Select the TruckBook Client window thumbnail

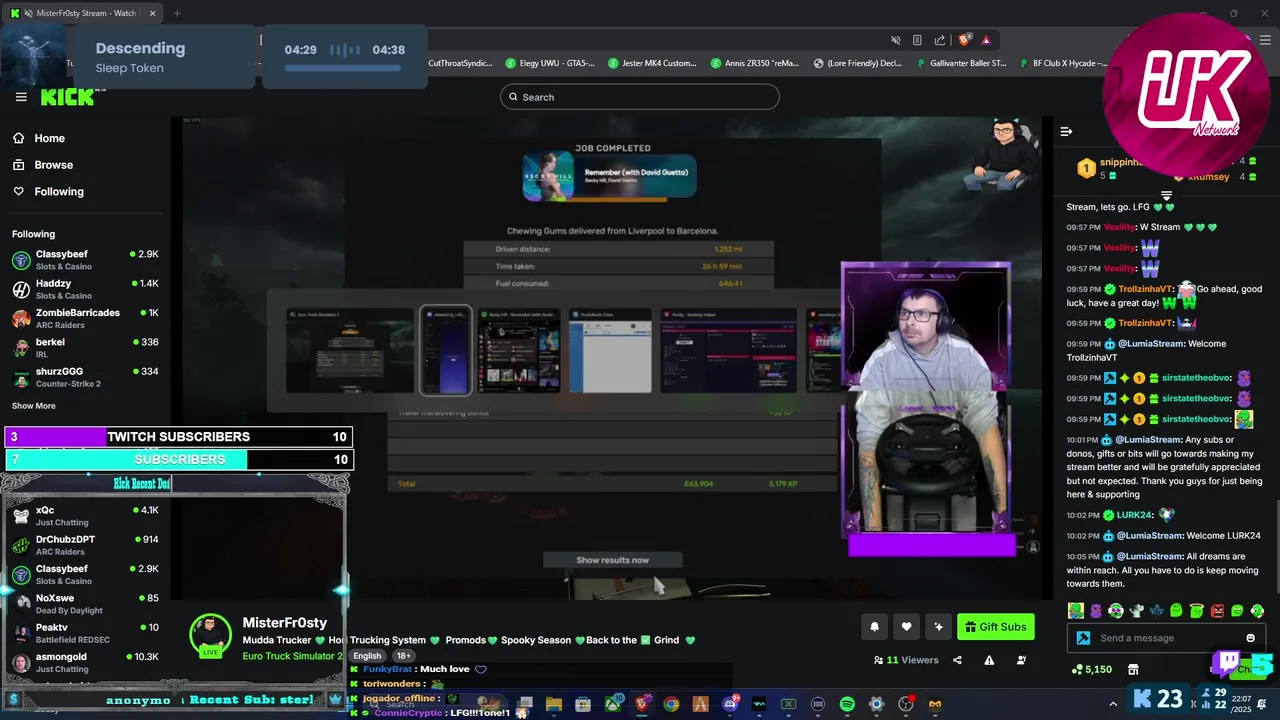tap(610, 351)
